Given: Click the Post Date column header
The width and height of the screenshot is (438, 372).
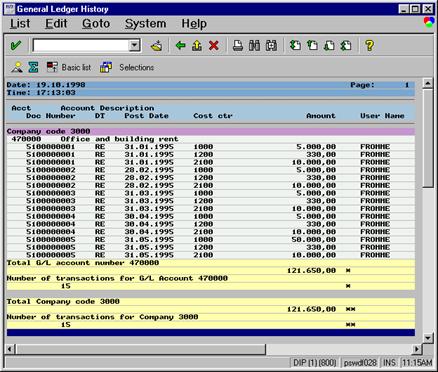Looking at the screenshot, I should tap(146, 116).
